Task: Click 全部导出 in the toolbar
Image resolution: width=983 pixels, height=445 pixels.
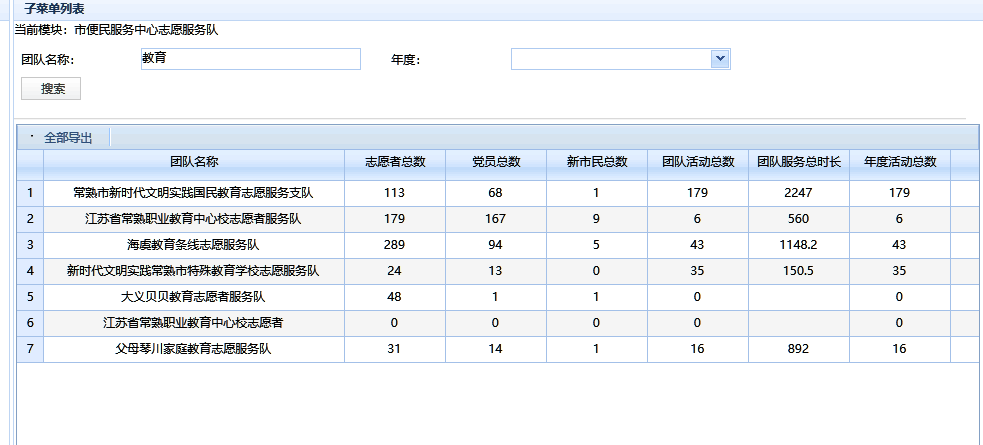Action: (x=68, y=138)
